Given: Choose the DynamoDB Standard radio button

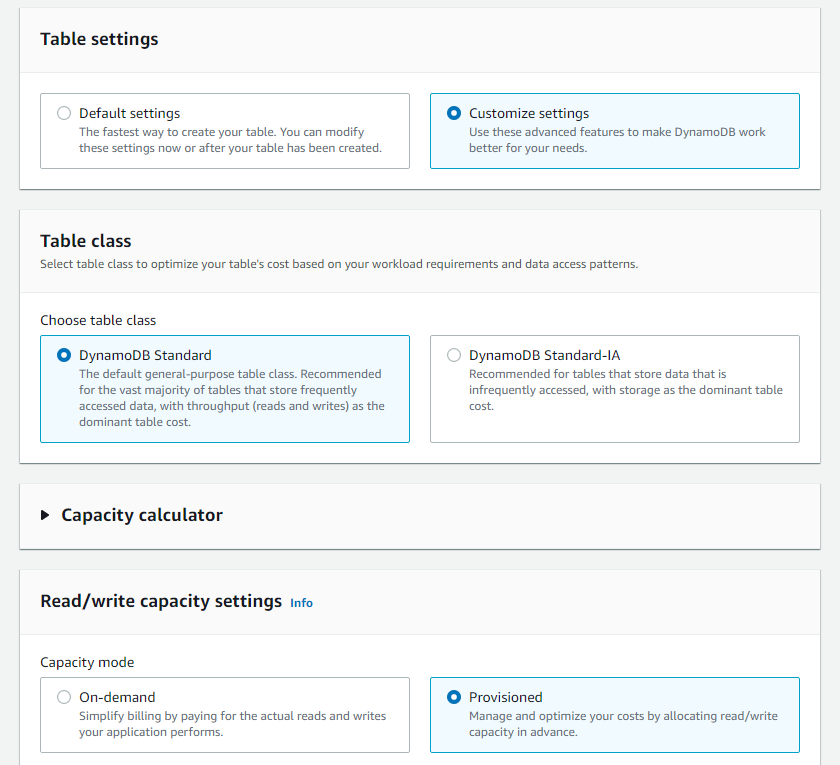Looking at the screenshot, I should 64,355.
